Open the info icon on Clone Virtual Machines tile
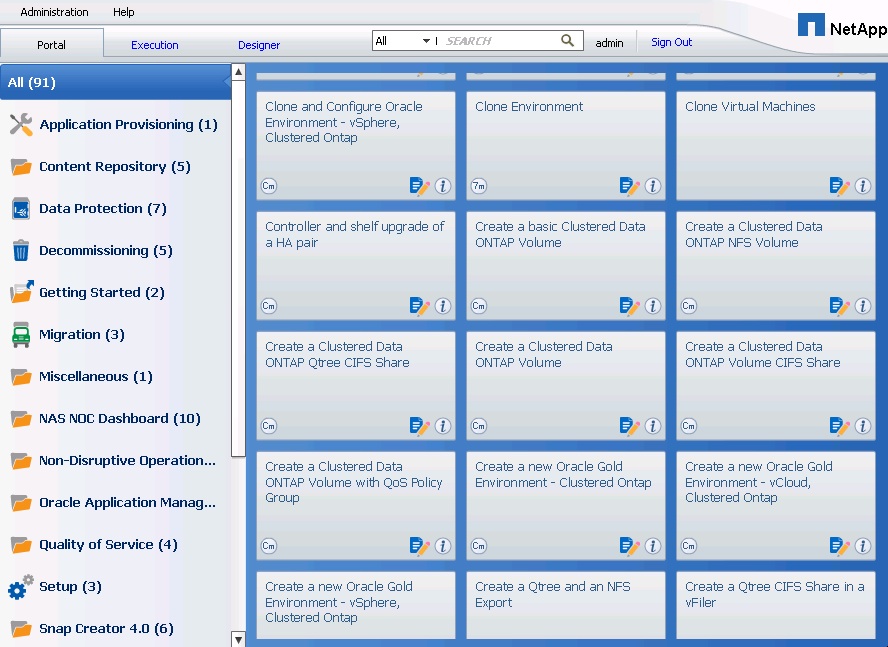The width and height of the screenshot is (888, 647). point(862,186)
